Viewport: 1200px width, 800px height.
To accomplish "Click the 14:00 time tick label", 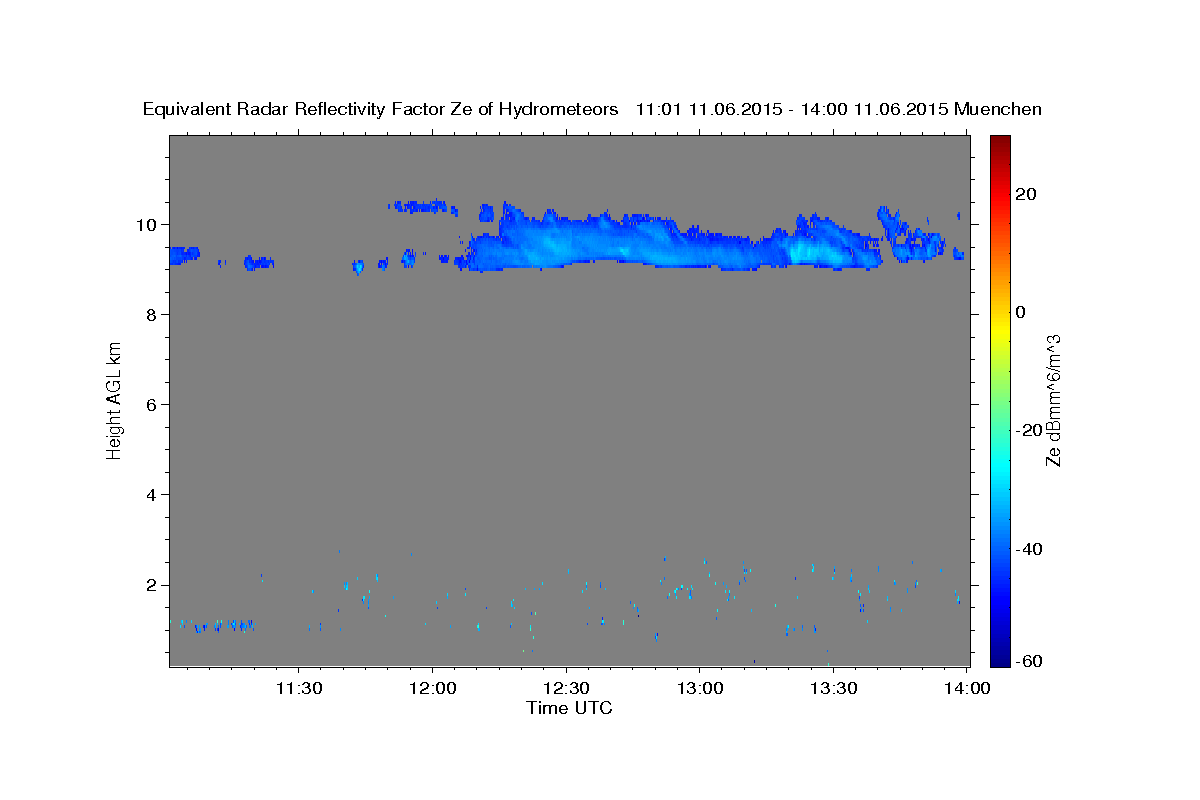I will pyautogui.click(x=967, y=689).
